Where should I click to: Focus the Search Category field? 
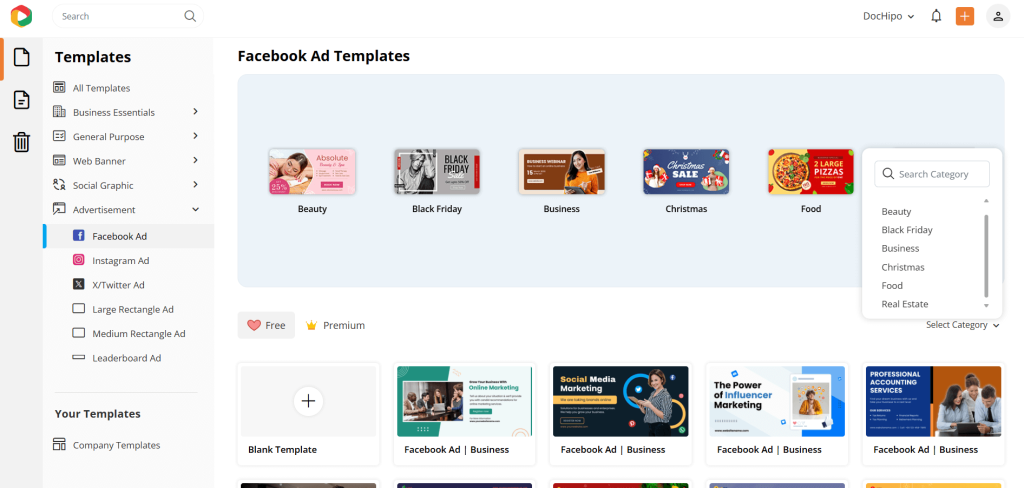click(x=932, y=174)
